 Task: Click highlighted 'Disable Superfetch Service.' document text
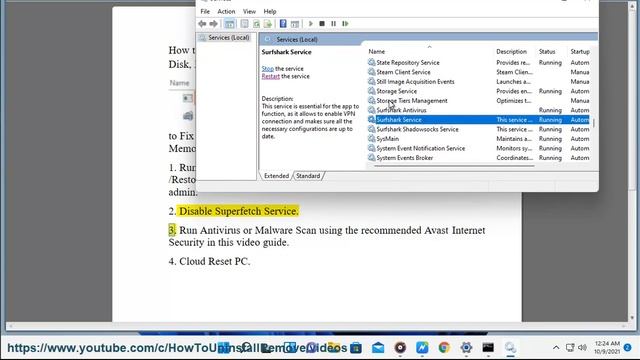pos(239,211)
